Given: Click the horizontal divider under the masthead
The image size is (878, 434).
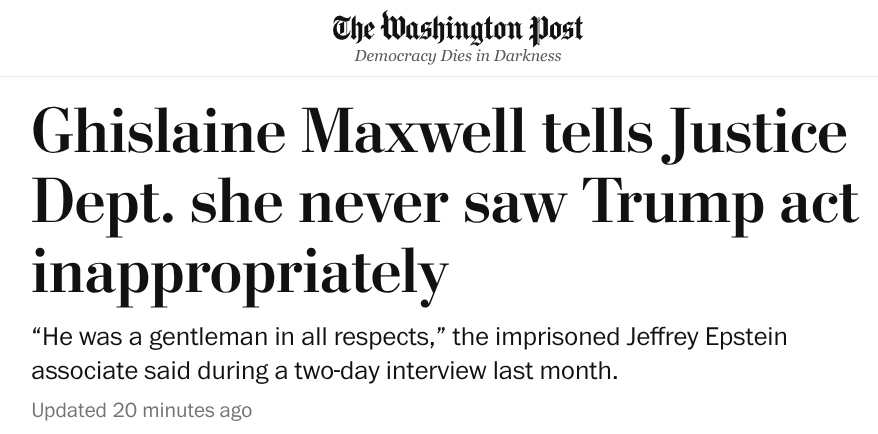Looking at the screenshot, I should pos(439,76).
